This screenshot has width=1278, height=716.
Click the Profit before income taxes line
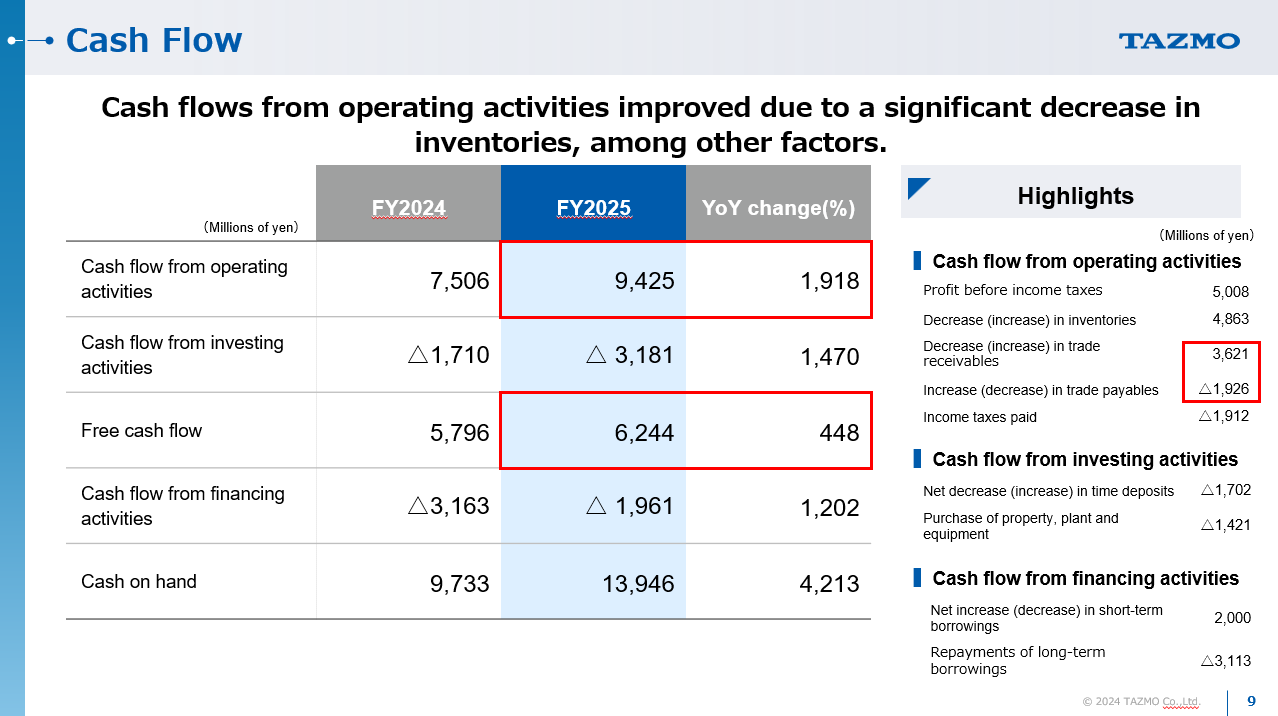1012,291
